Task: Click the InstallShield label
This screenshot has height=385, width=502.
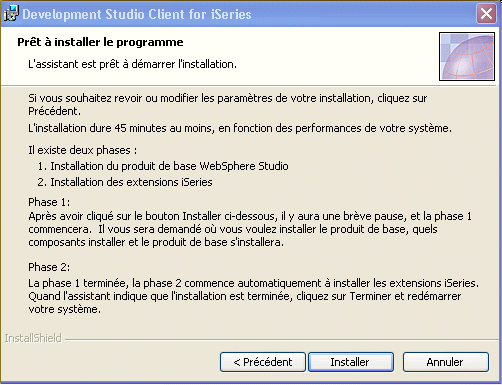Action: pos(33,338)
